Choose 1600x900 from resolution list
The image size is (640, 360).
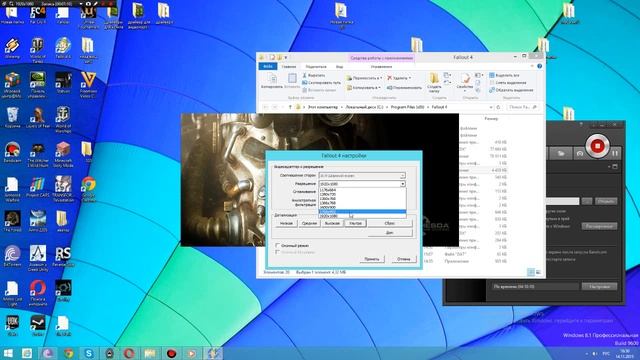coord(362,207)
